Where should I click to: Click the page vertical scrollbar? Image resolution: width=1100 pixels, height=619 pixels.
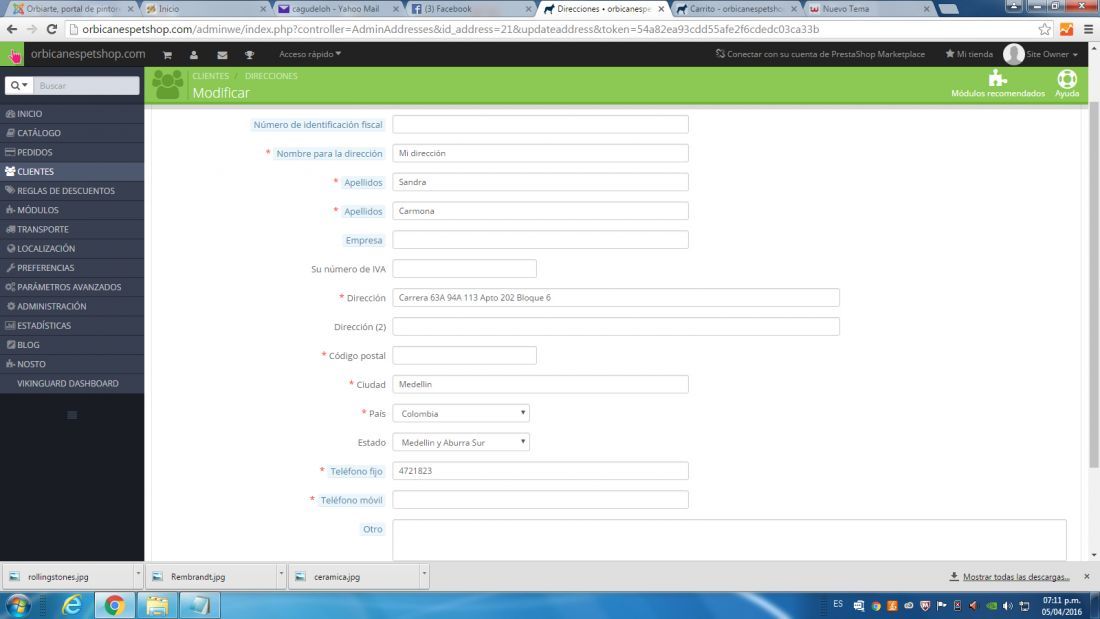1094,284
